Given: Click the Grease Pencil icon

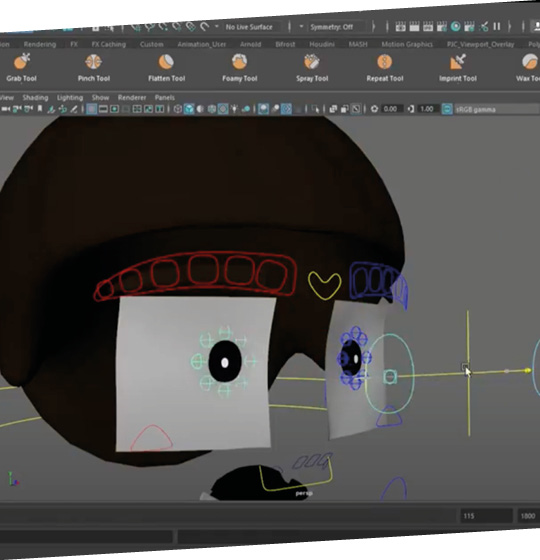Looking at the screenshot, I should (x=74, y=109).
